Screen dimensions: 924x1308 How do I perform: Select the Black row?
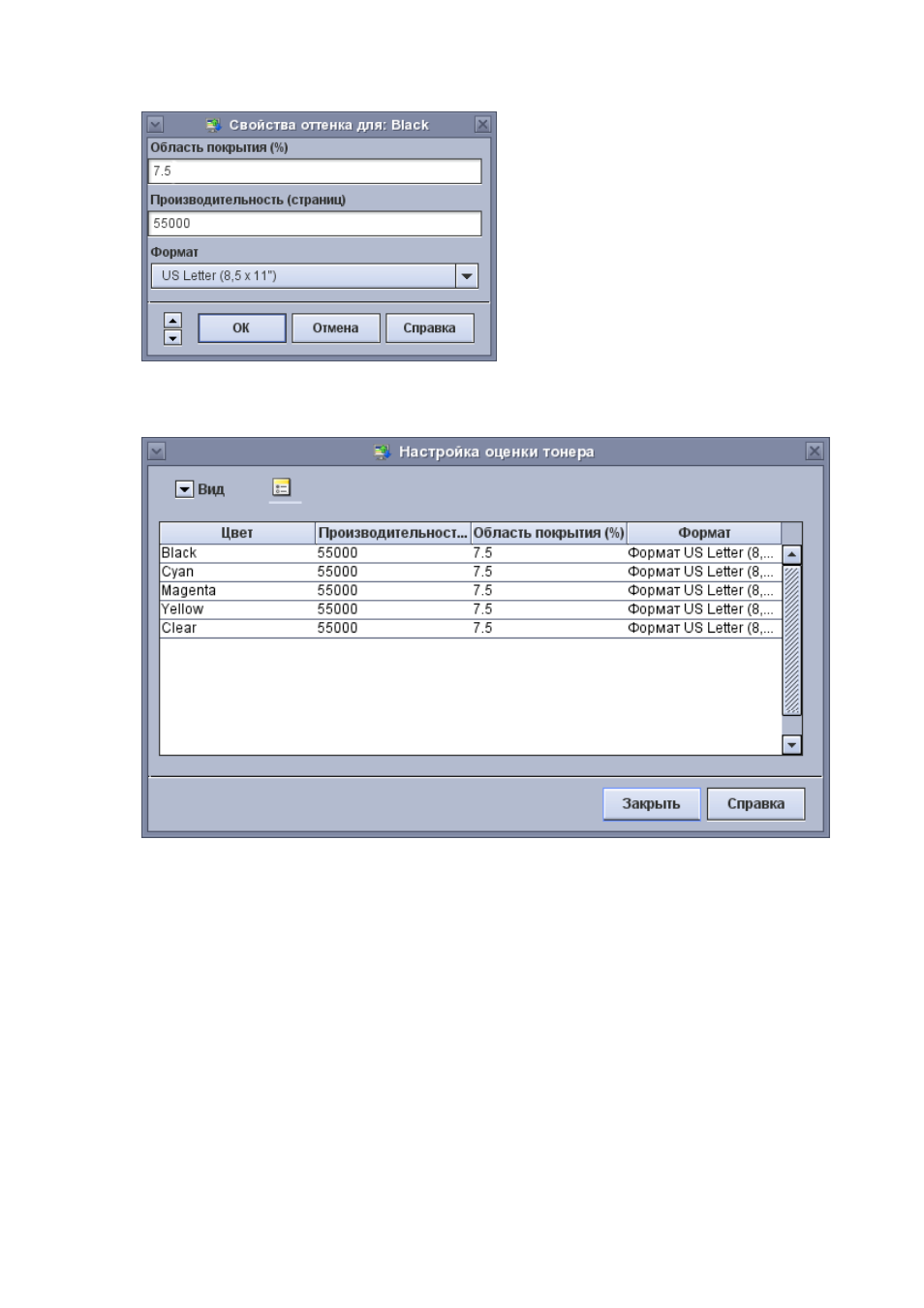tap(471, 553)
